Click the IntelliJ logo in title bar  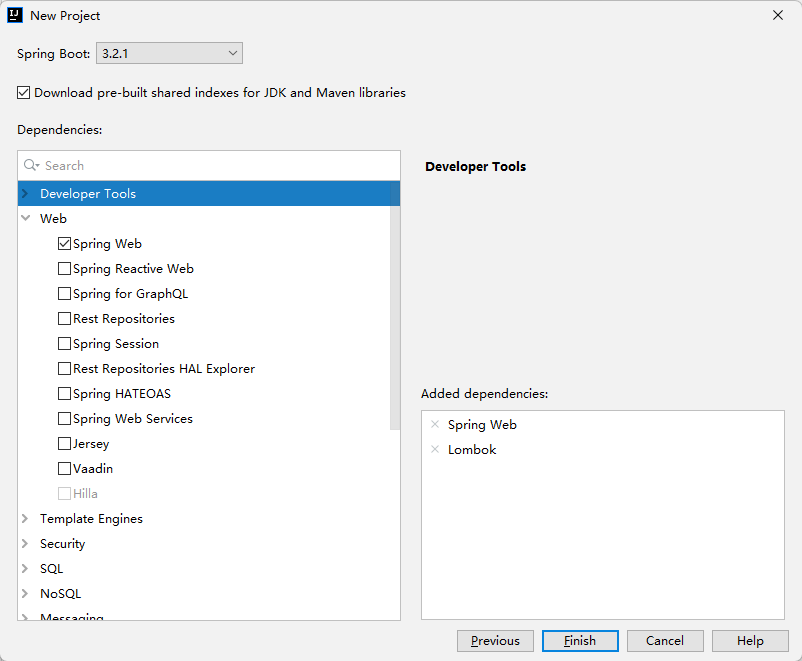click(x=16, y=15)
